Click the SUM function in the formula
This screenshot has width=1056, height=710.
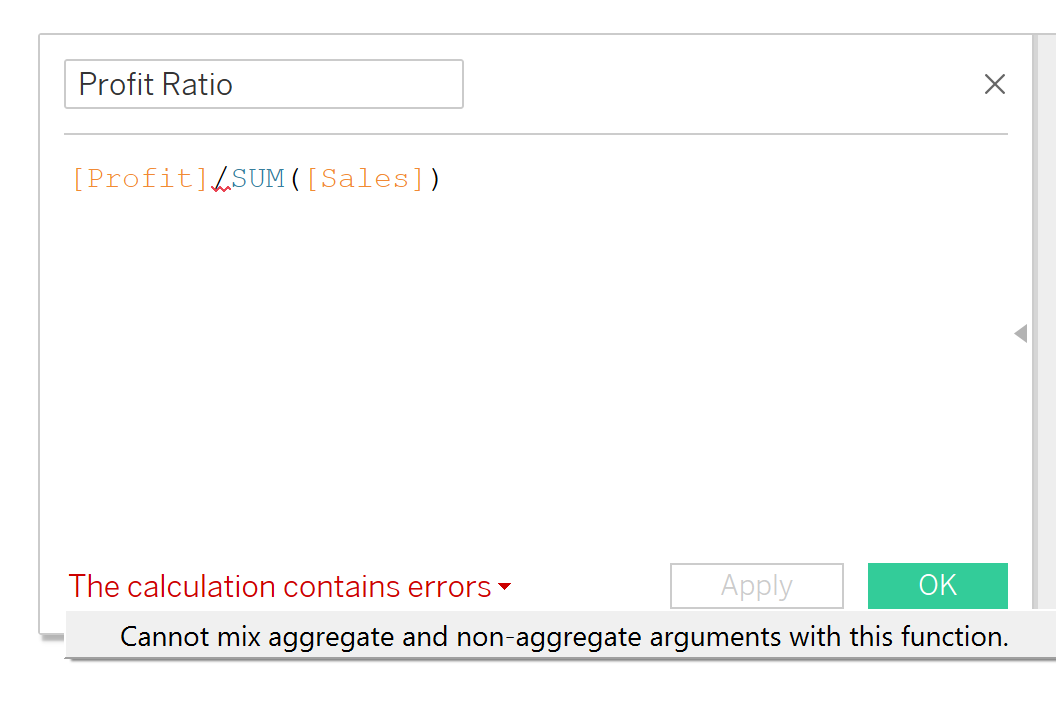(x=259, y=178)
